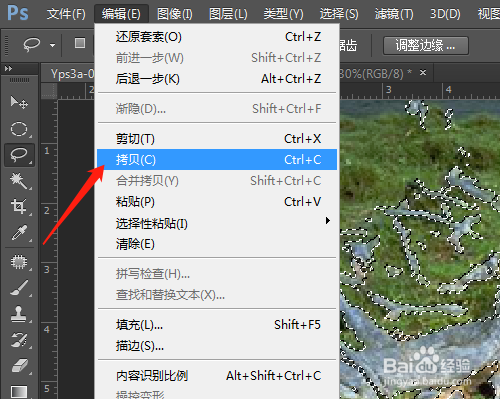This screenshot has height=399, width=500.
Task: Click the New Selection mode button
Action: pos(80,43)
